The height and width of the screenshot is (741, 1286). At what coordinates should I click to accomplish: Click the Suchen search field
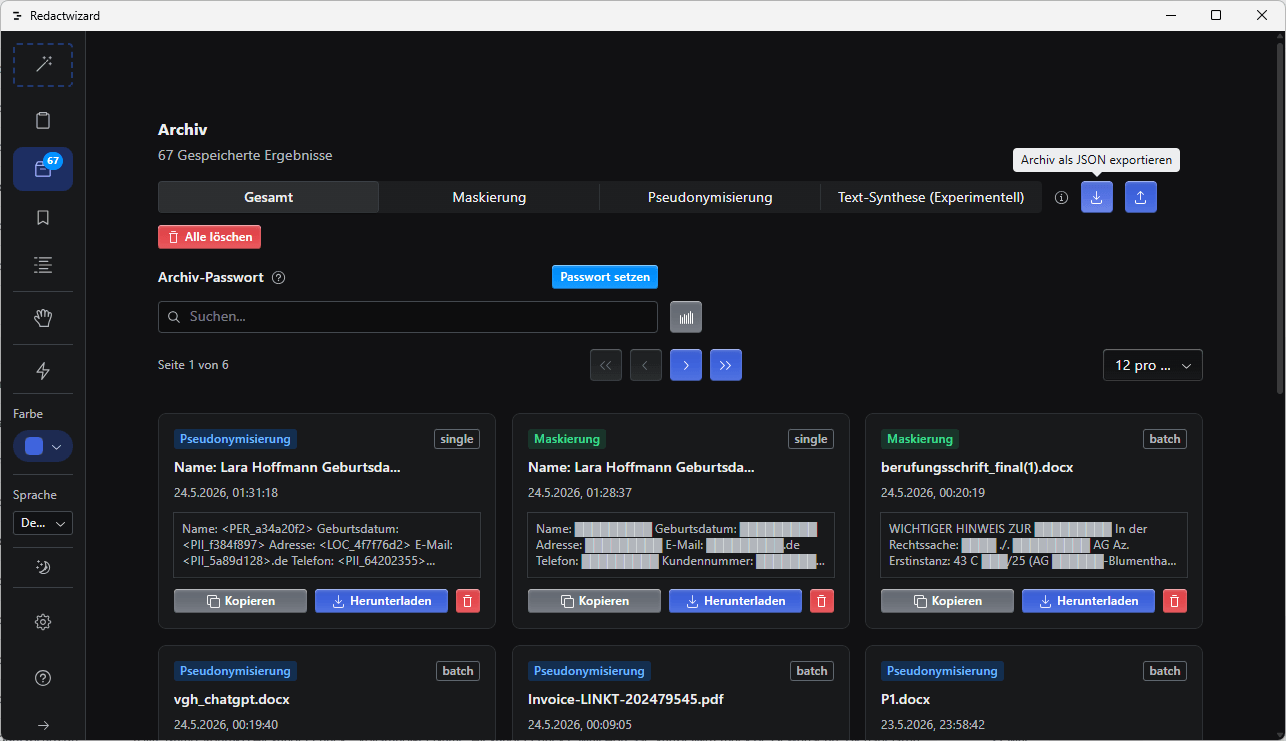(x=408, y=317)
